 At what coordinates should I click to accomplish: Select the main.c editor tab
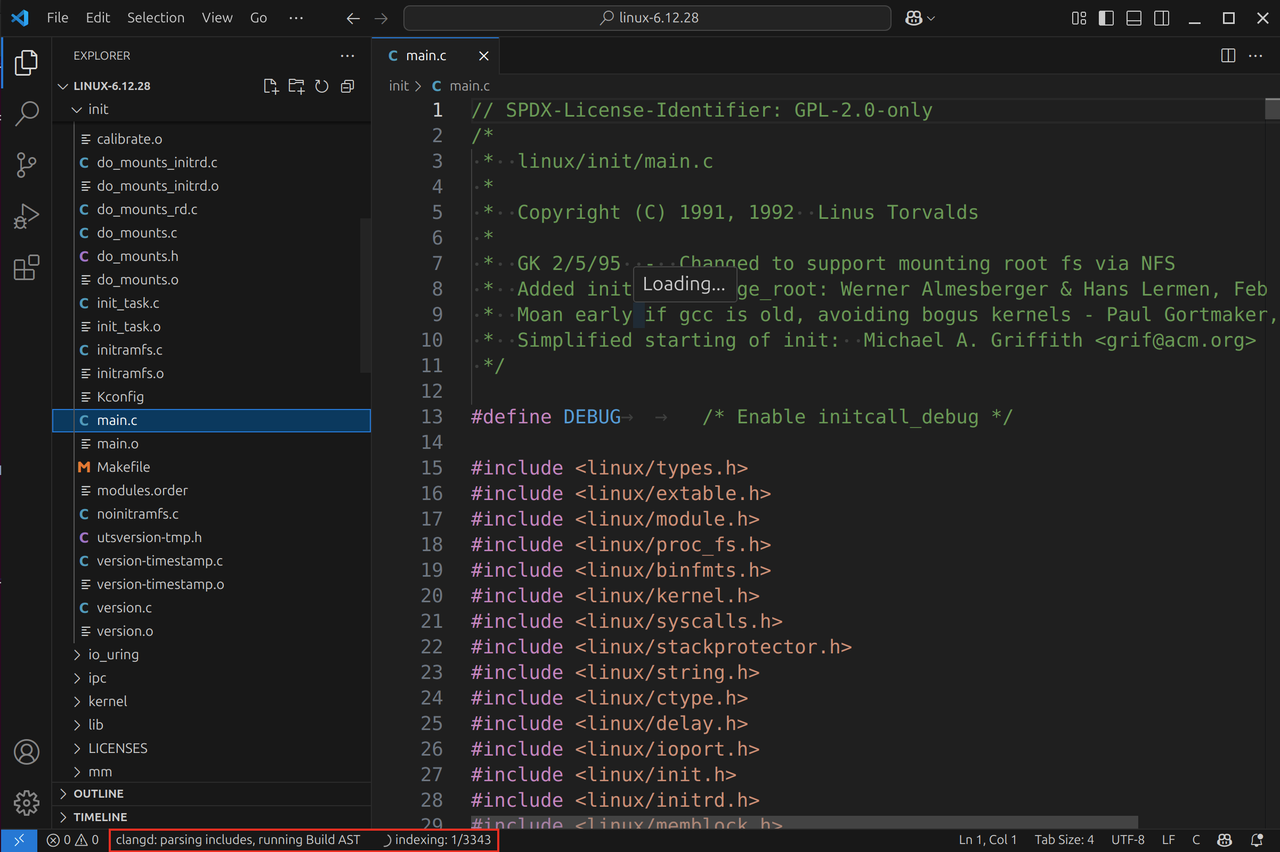pyautogui.click(x=437, y=56)
